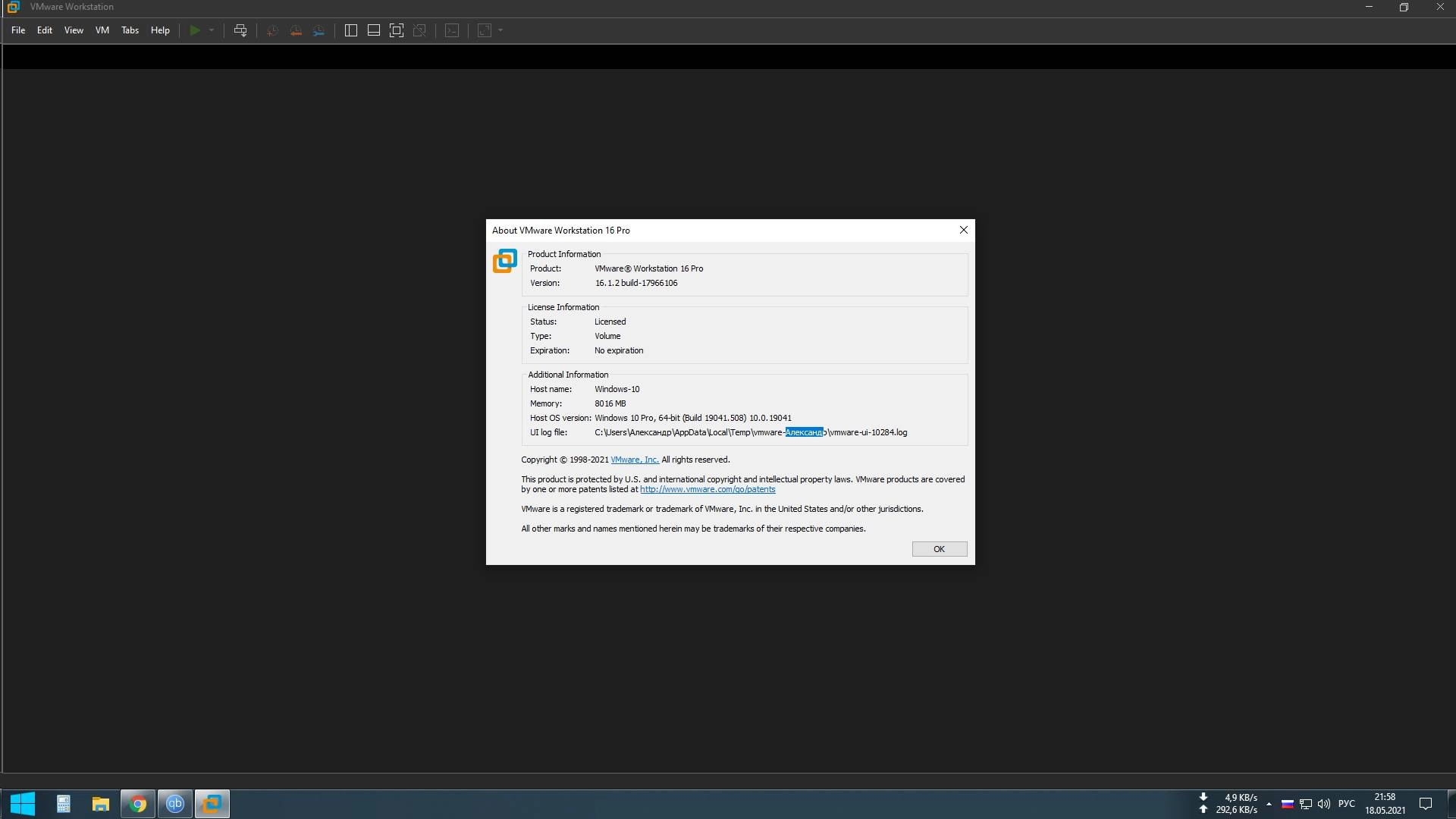Open the clock and date flyout
This screenshot has width=1456, height=819.
tap(1385, 804)
